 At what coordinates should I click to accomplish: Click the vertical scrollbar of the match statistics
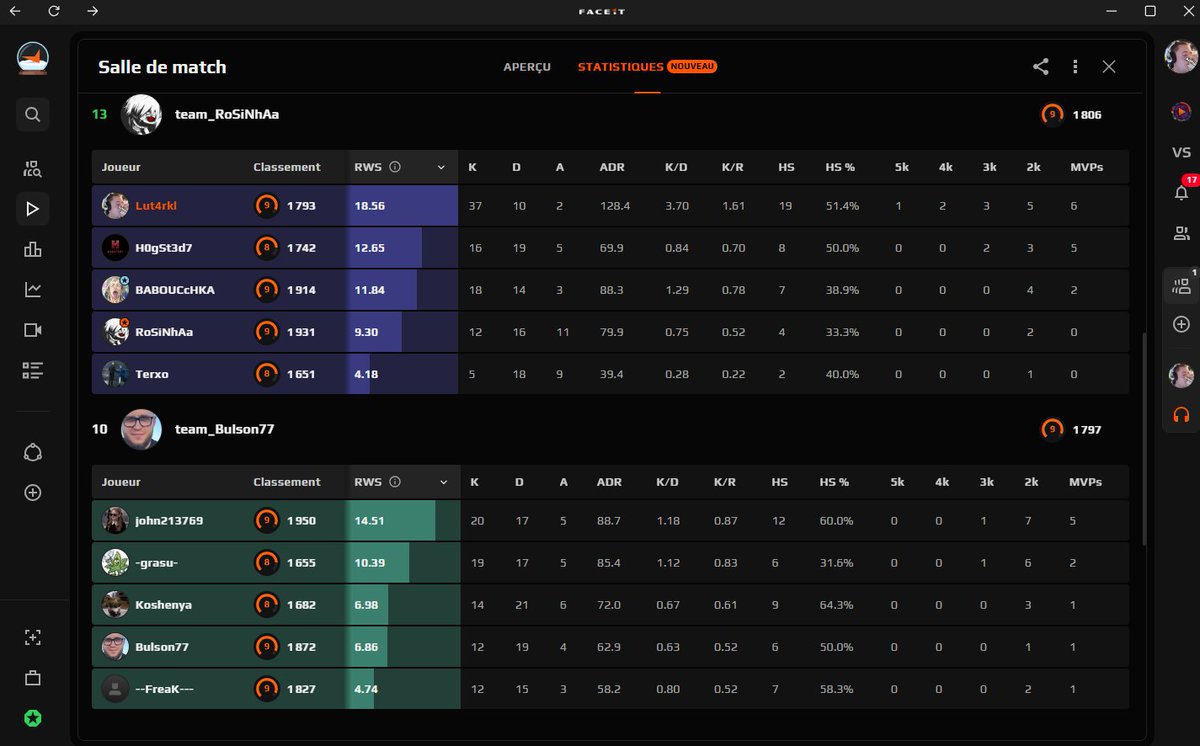[x=1144, y=440]
